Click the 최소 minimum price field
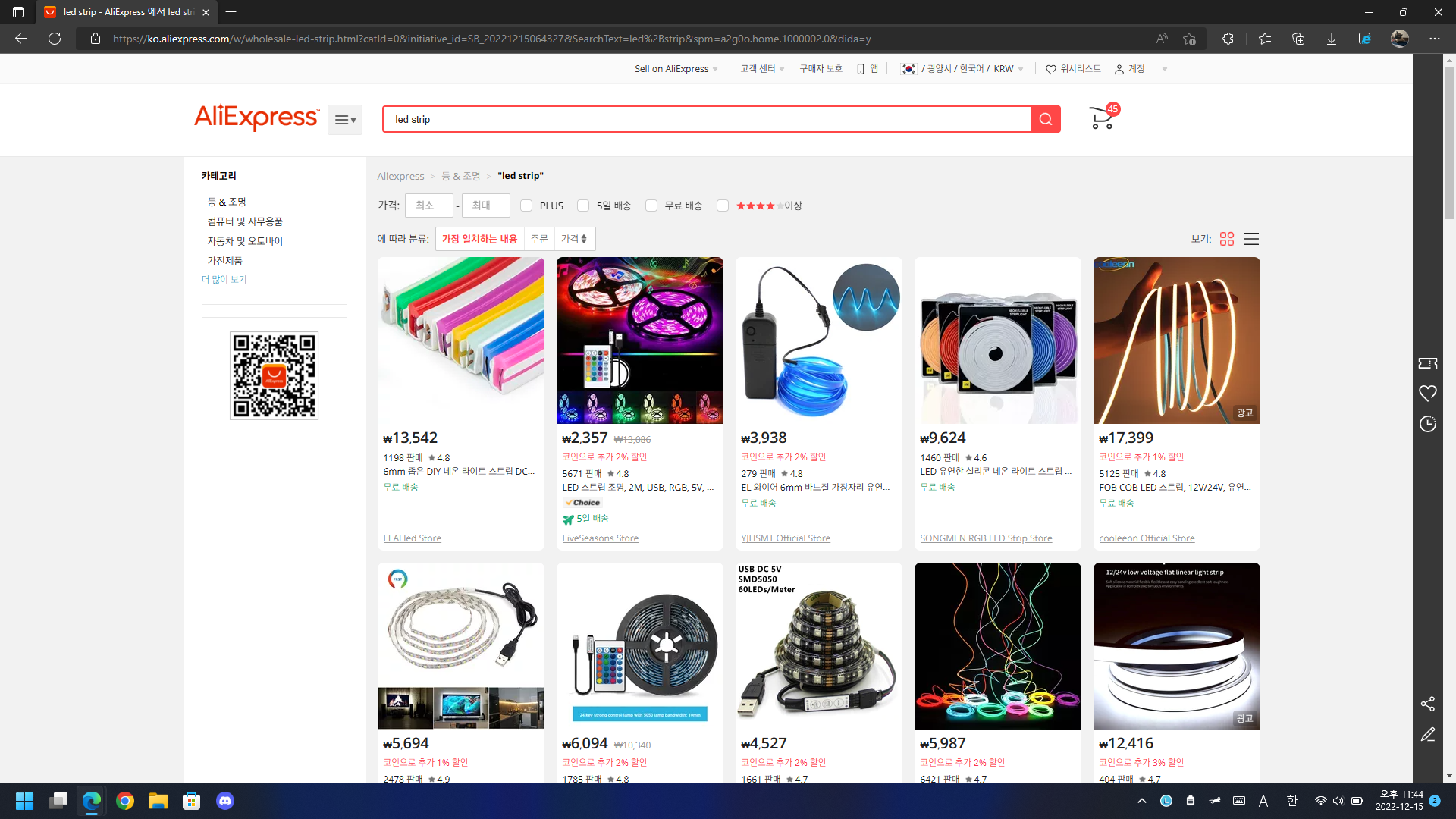This screenshot has width=1456, height=819. (x=428, y=206)
